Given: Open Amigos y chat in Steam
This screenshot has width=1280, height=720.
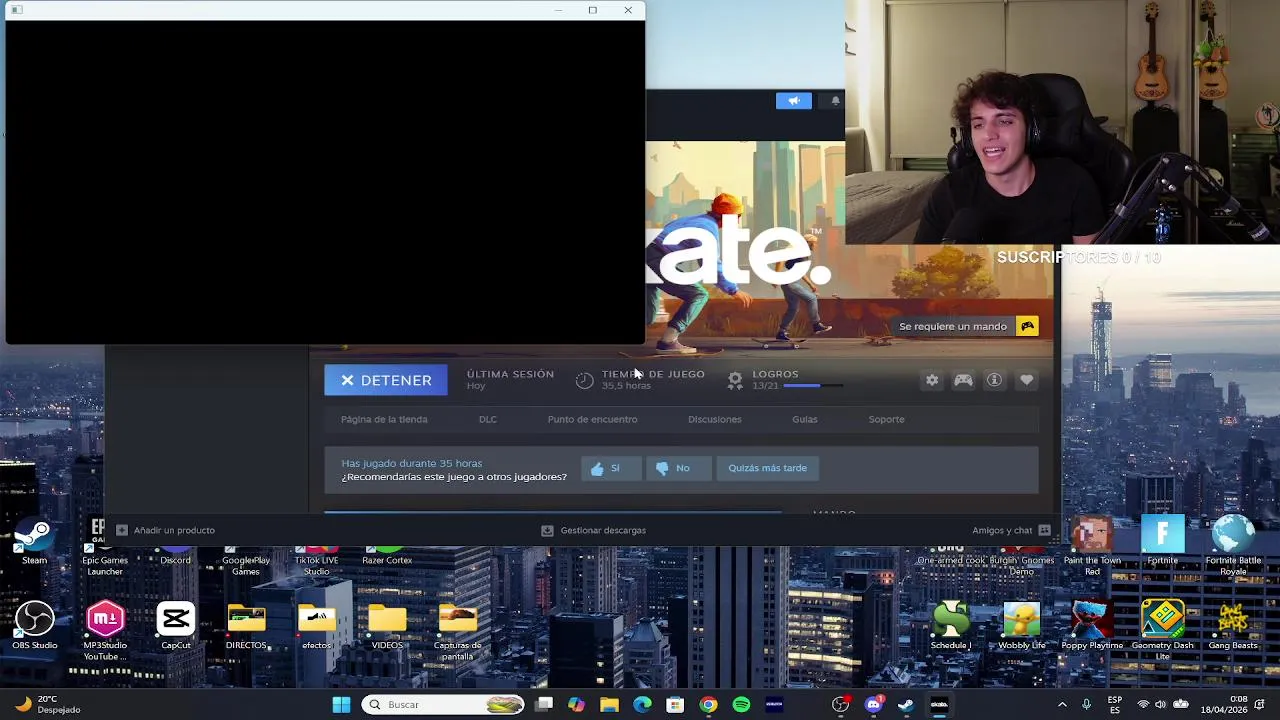Looking at the screenshot, I should click(1011, 530).
